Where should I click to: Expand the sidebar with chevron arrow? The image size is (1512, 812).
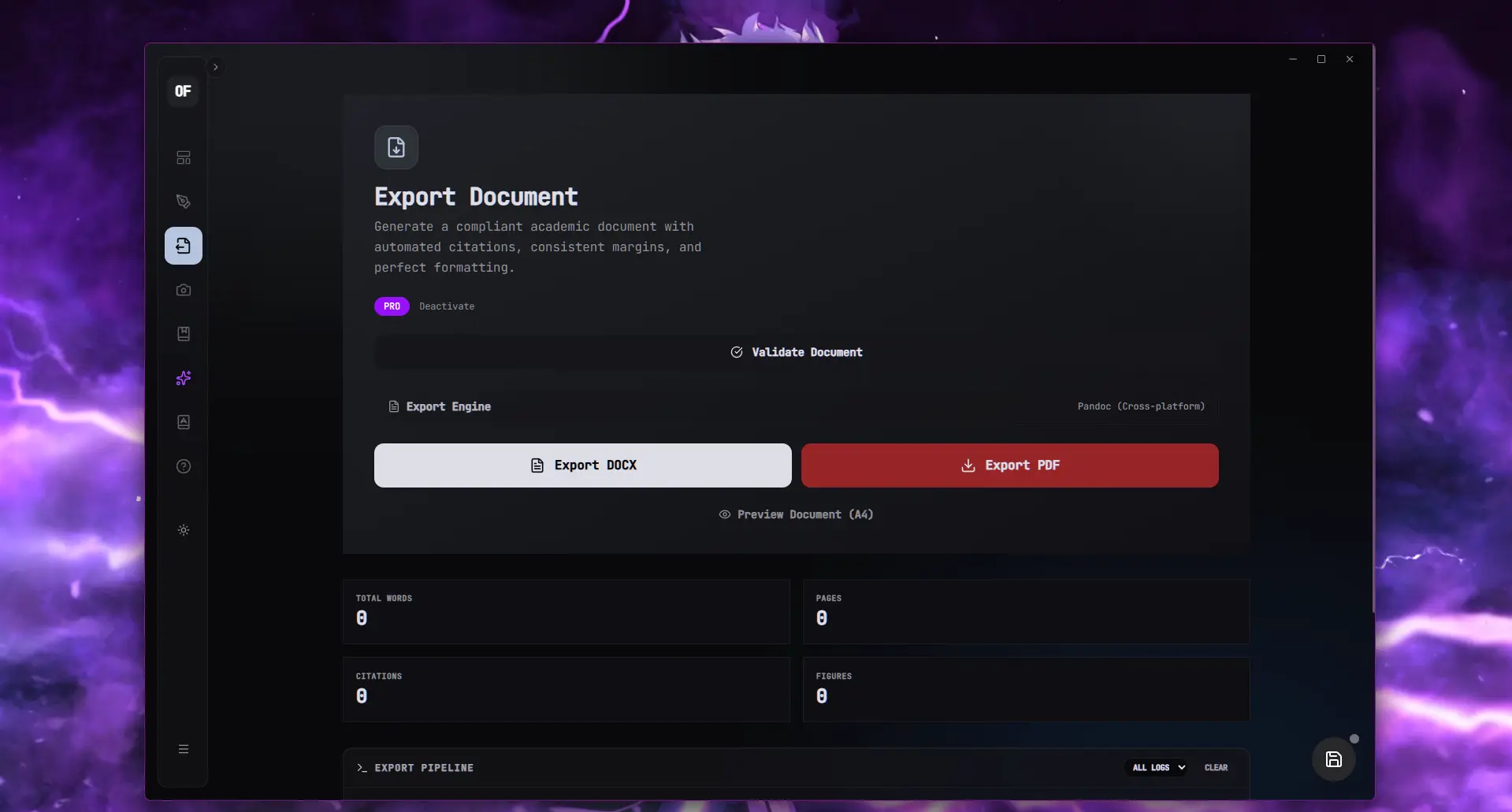click(x=215, y=67)
